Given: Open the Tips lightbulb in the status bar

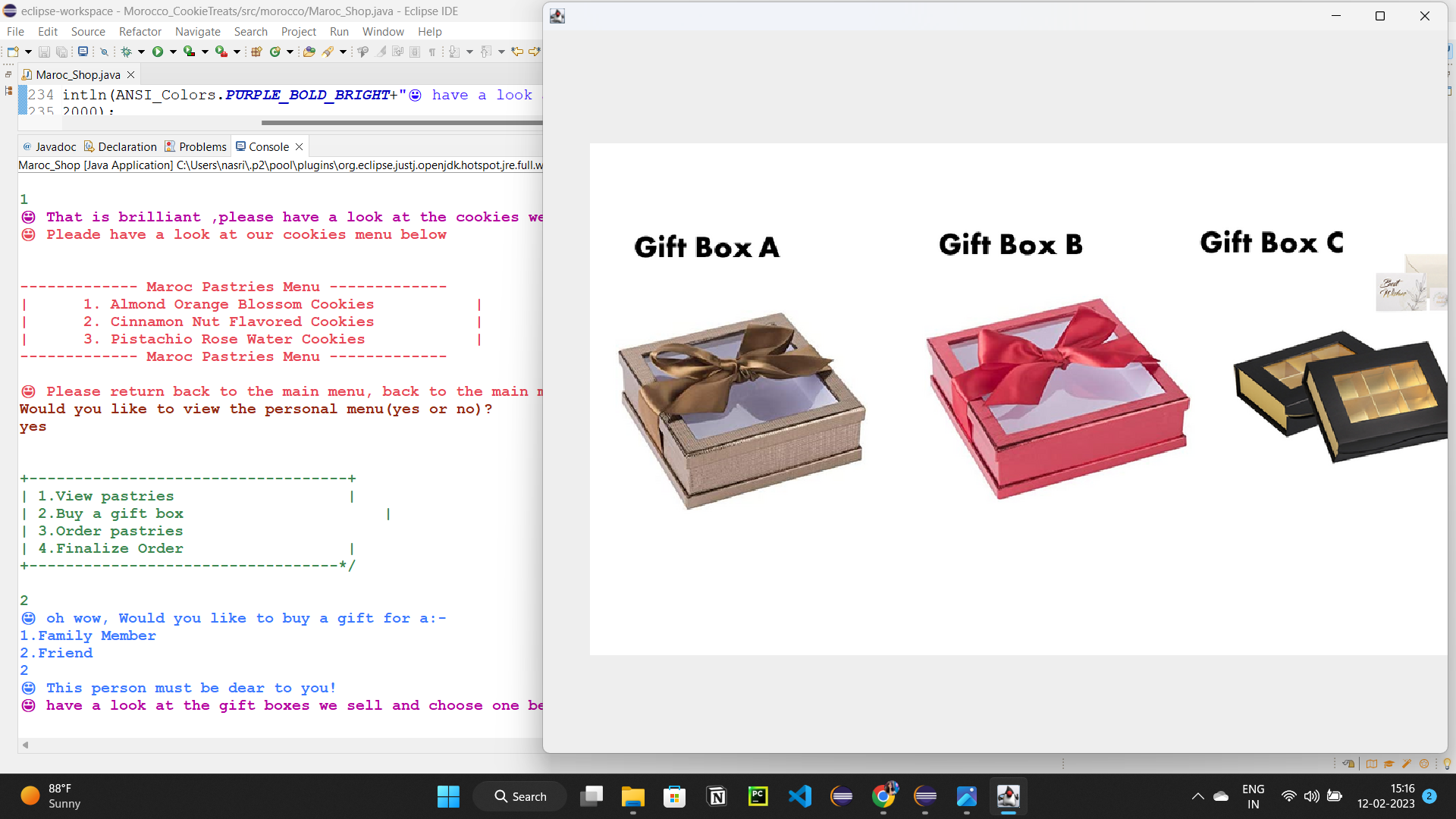Looking at the screenshot, I should click(1448, 764).
